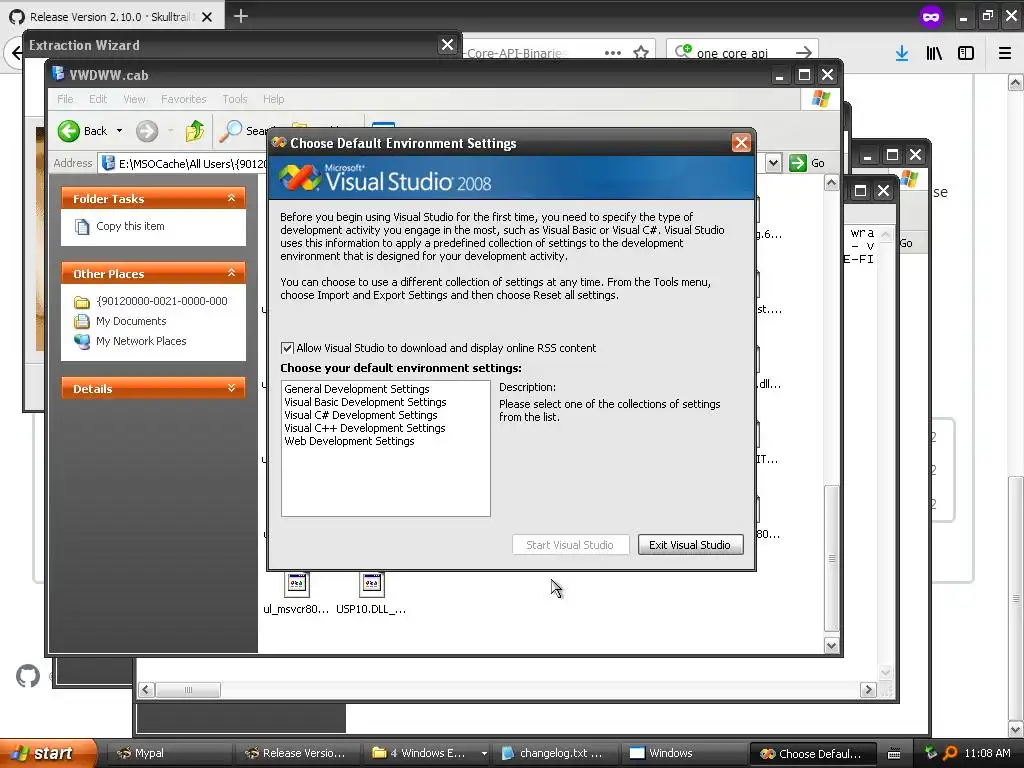Image resolution: width=1024 pixels, height=768 pixels.
Task: Click on-screen keyboard tray icon
Action: coord(894,754)
